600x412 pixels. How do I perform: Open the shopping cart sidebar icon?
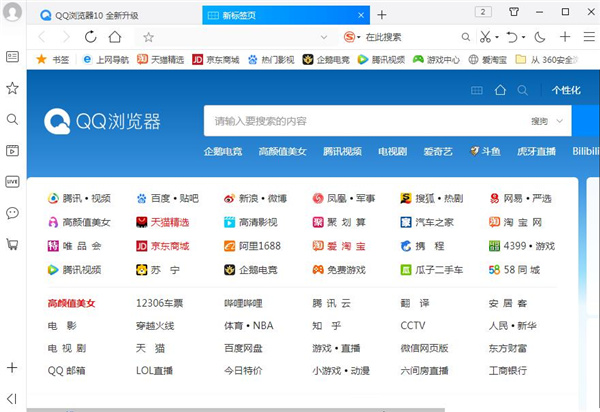12,244
